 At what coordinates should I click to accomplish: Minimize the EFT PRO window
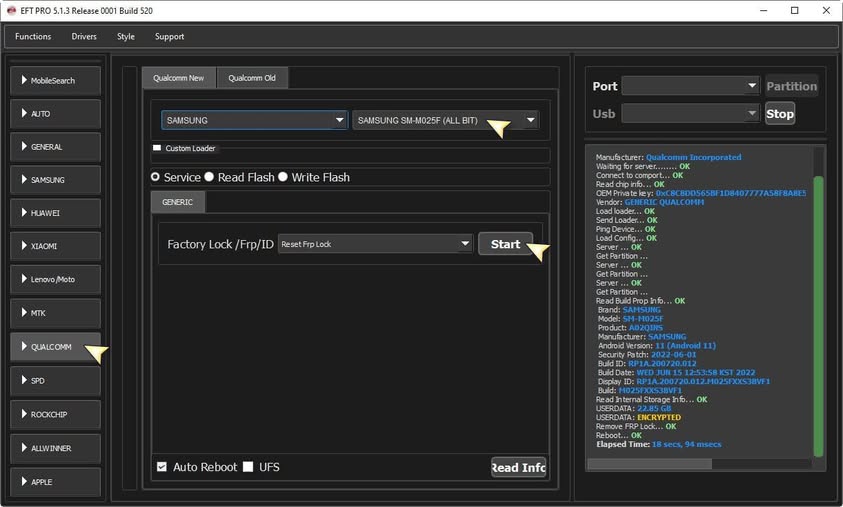pyautogui.click(x=763, y=10)
